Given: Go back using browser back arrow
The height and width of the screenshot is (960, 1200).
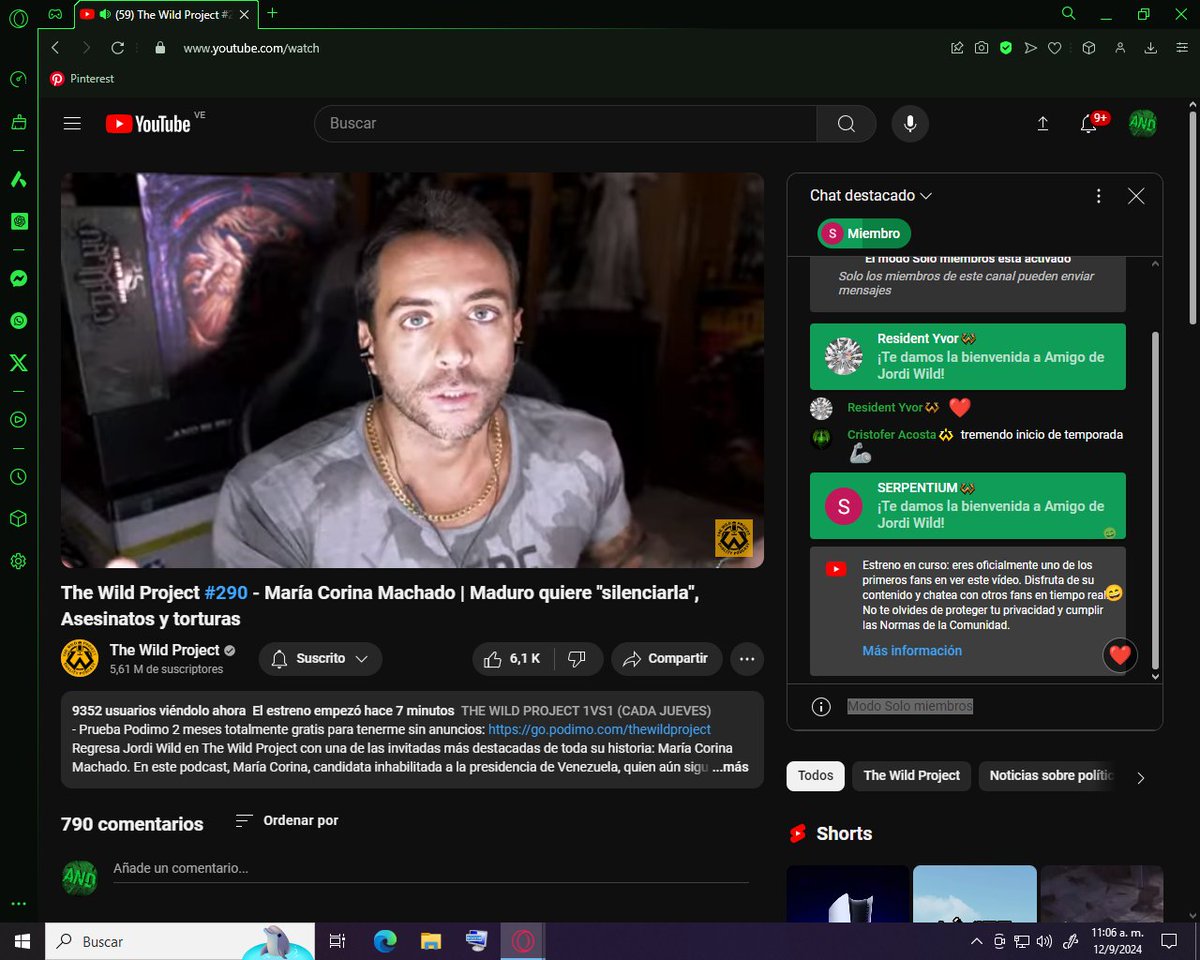Looking at the screenshot, I should coord(55,48).
